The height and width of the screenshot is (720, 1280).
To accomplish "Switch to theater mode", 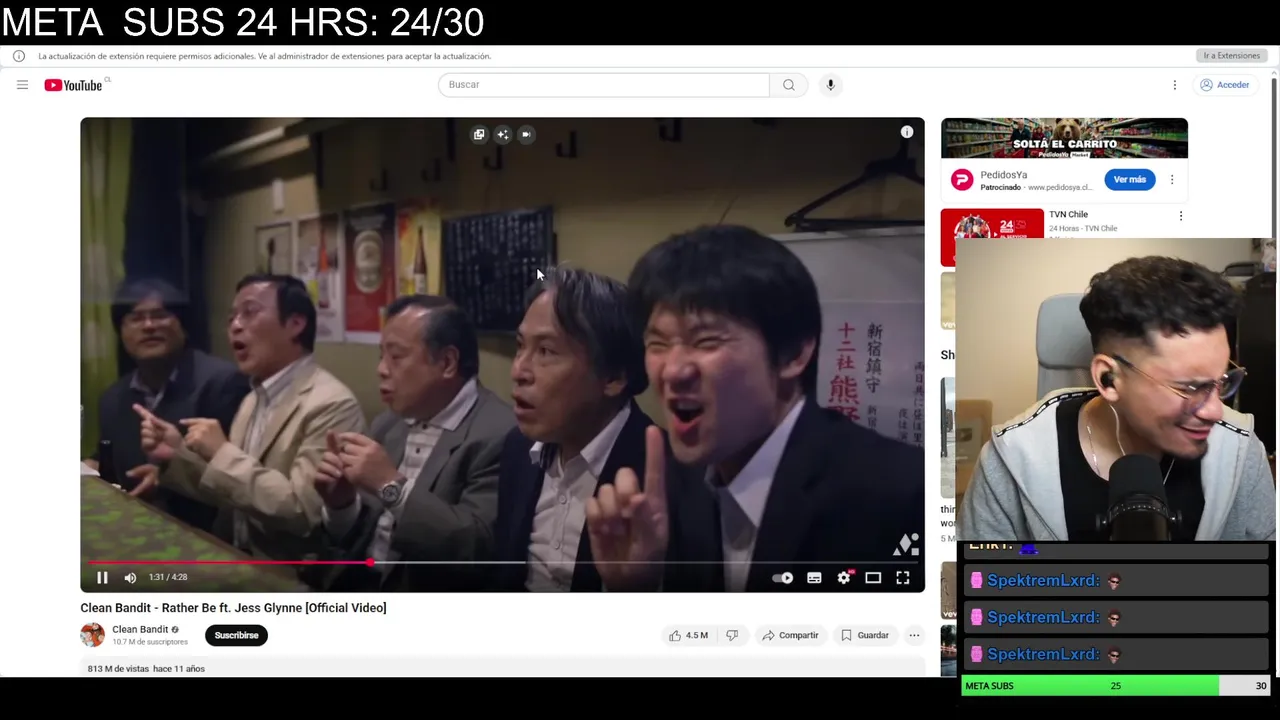I will [873, 577].
